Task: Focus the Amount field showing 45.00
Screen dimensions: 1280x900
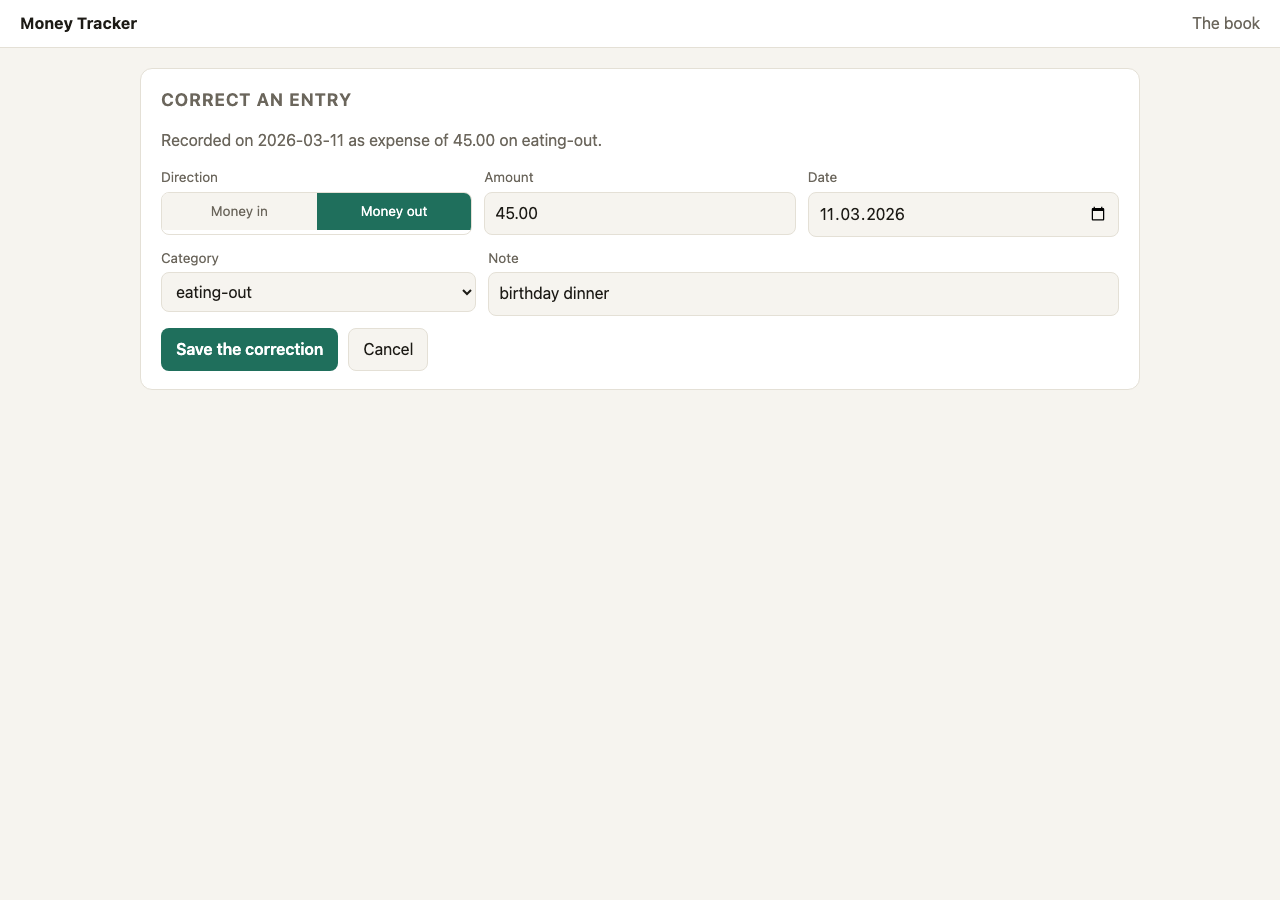Action: [640, 214]
